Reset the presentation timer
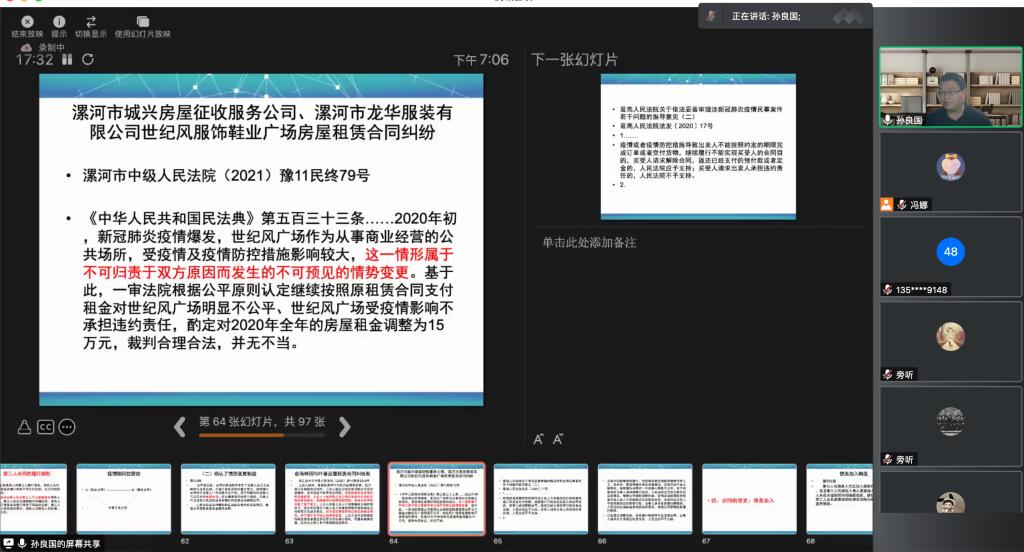The image size is (1024, 552). point(88,60)
